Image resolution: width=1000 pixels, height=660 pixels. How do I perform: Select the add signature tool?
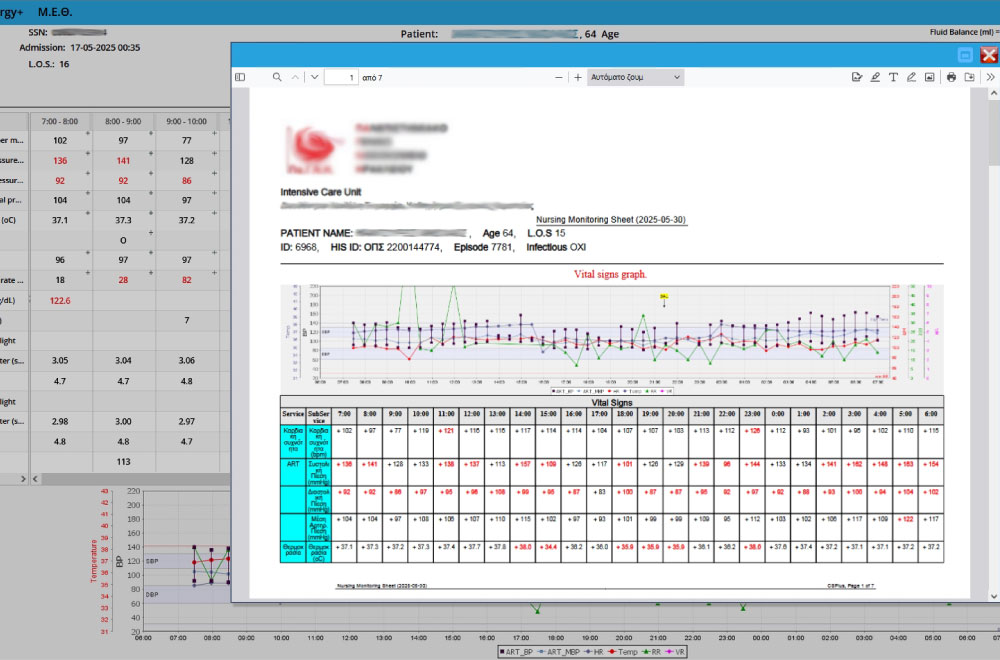[x=857, y=77]
